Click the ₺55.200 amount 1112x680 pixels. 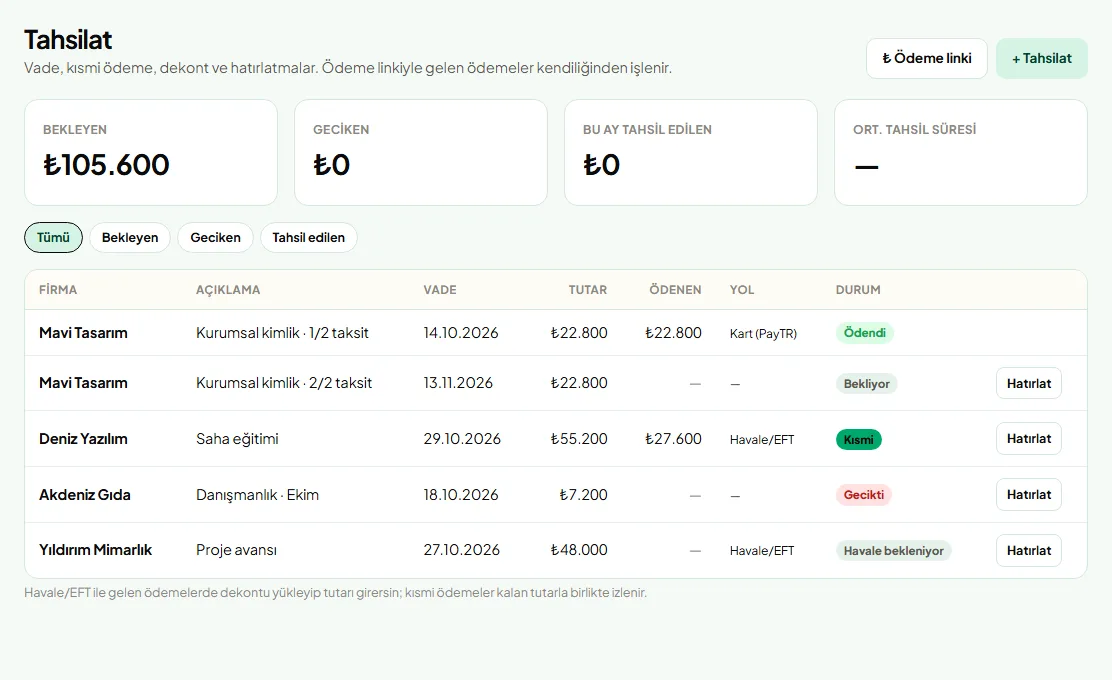point(579,439)
